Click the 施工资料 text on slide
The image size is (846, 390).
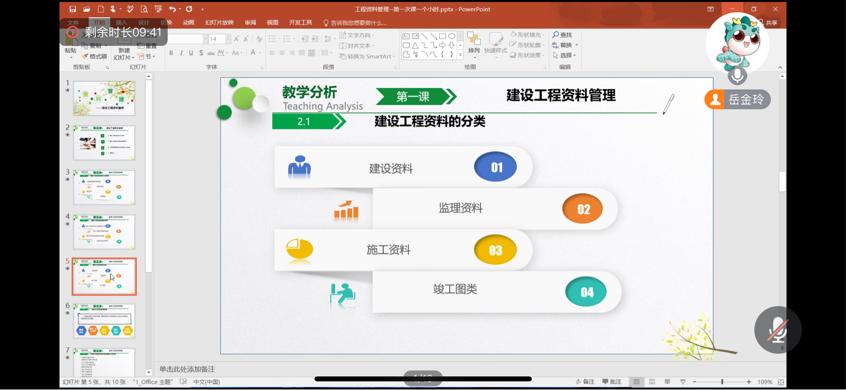[388, 250]
